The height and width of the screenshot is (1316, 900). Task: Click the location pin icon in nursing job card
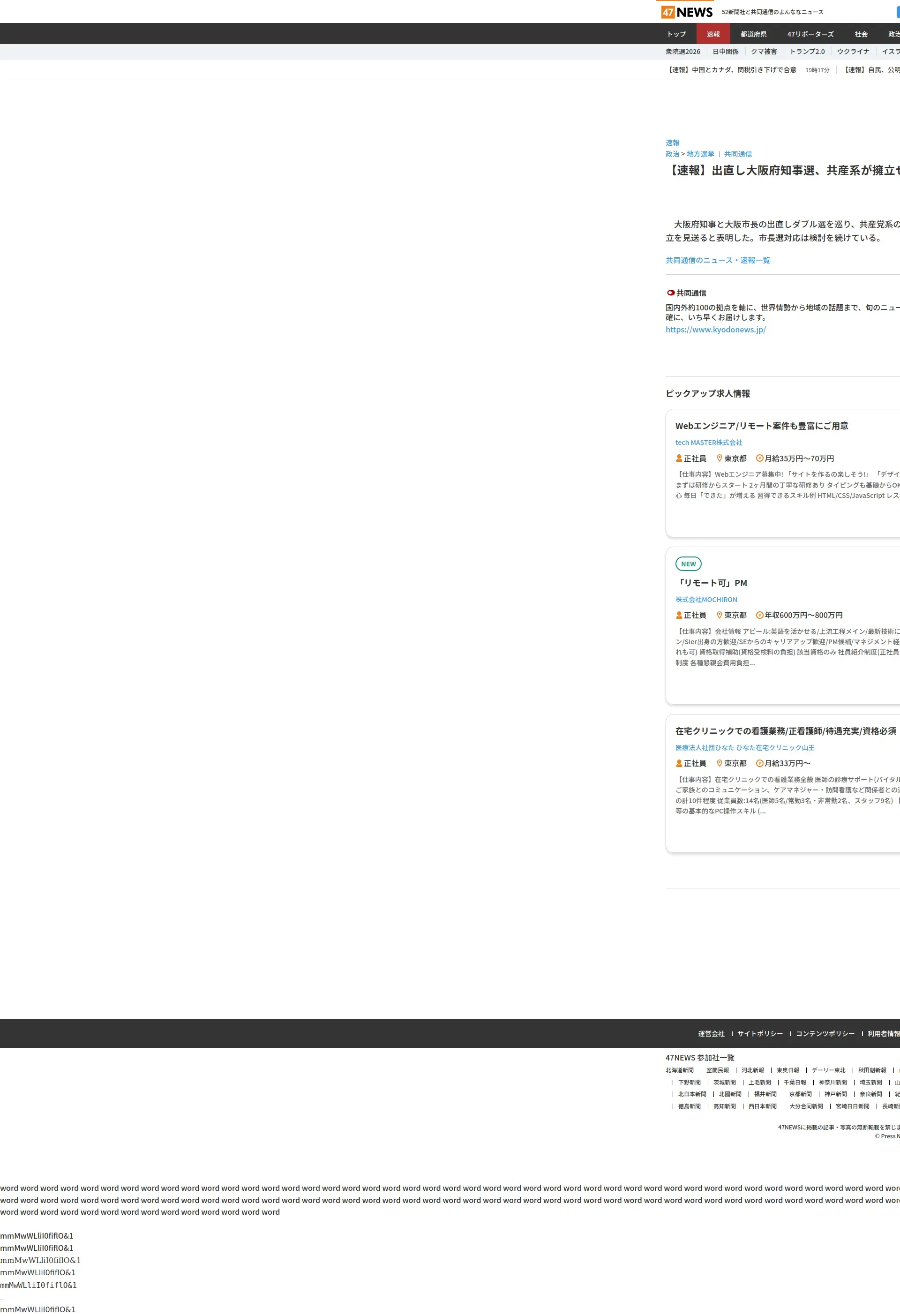click(x=720, y=763)
